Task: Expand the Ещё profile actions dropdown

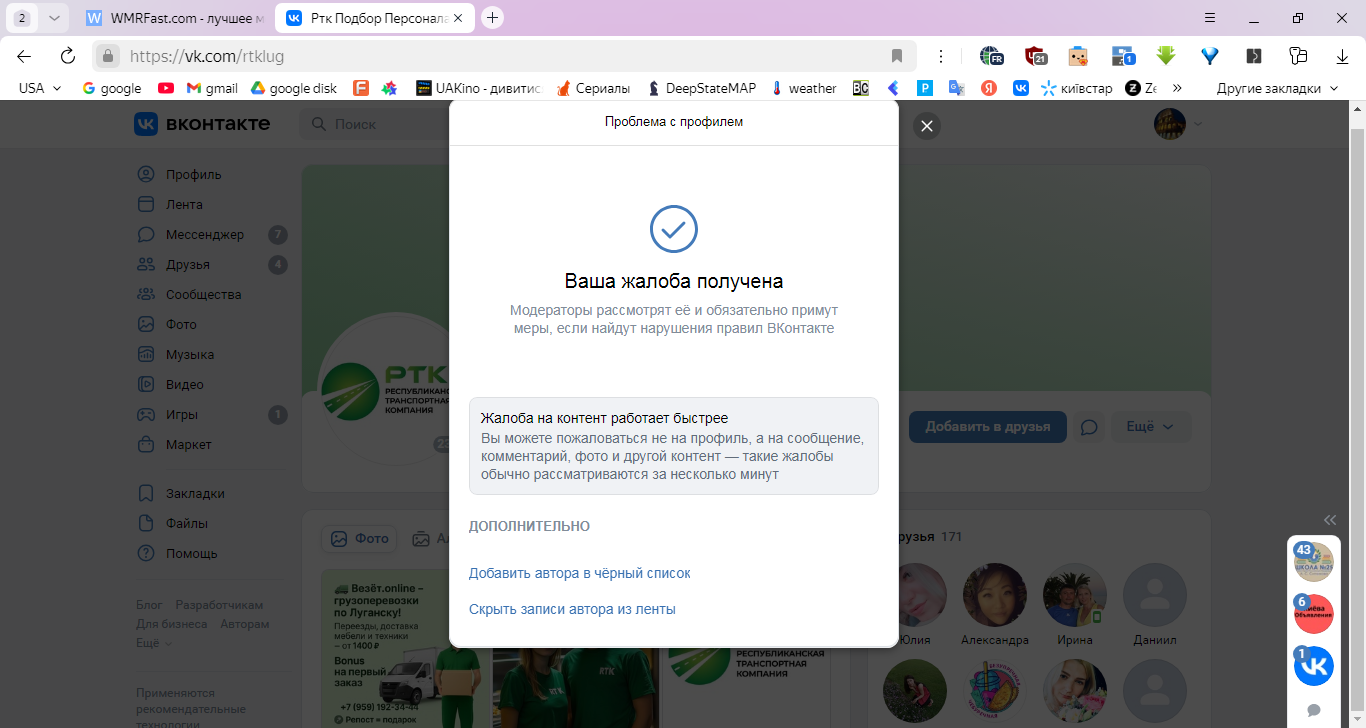Action: (1150, 426)
